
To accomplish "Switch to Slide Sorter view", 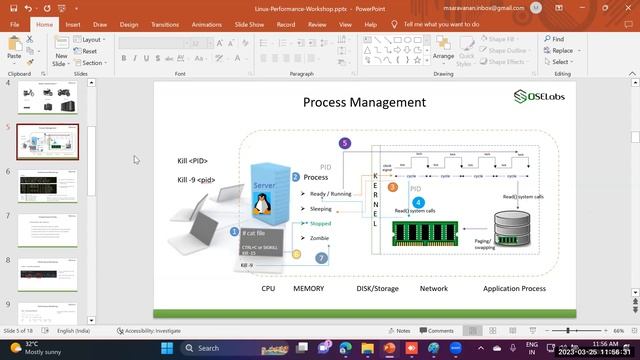I will [x=493, y=331].
